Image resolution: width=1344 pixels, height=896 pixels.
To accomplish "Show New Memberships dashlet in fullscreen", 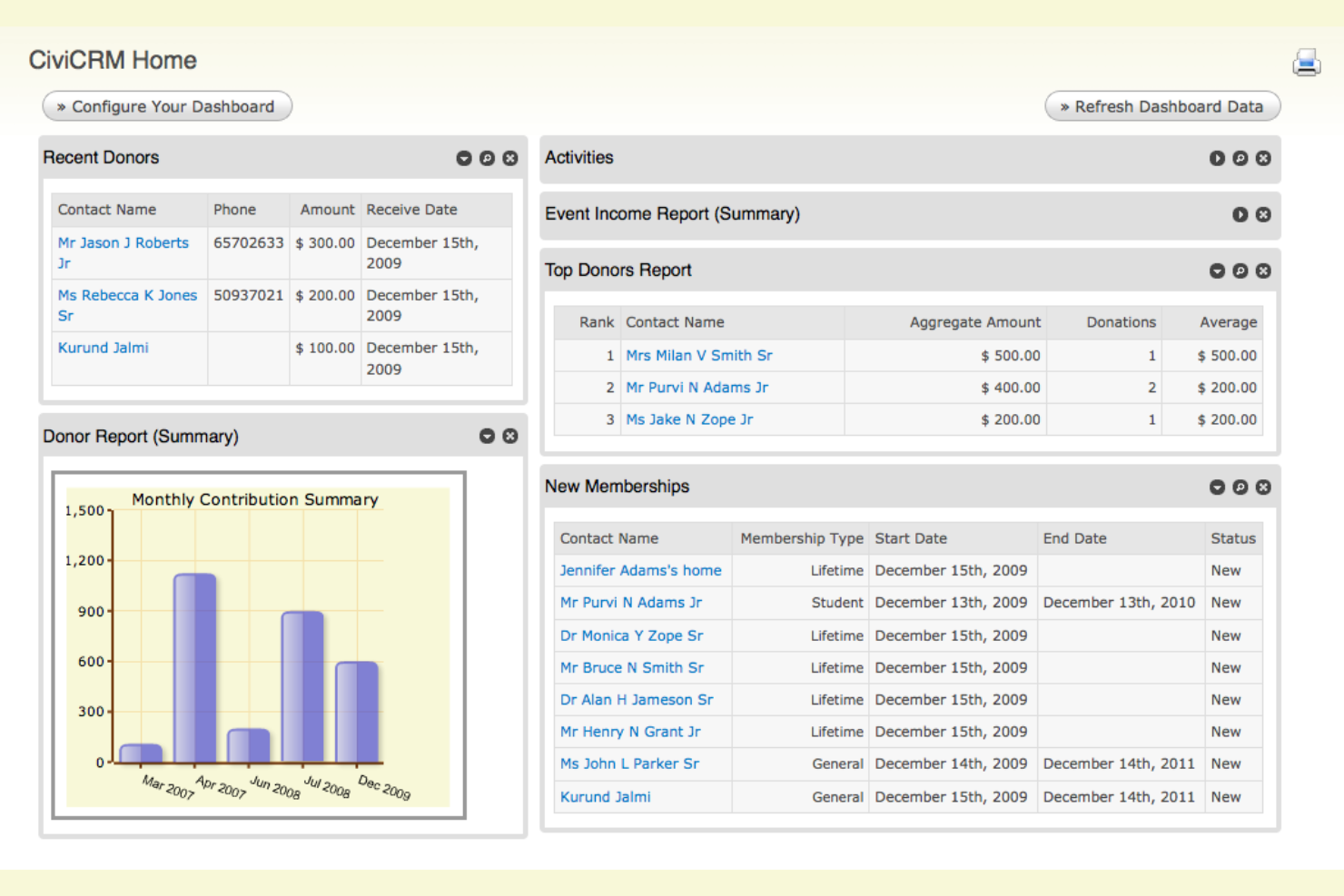I will coord(1240,487).
